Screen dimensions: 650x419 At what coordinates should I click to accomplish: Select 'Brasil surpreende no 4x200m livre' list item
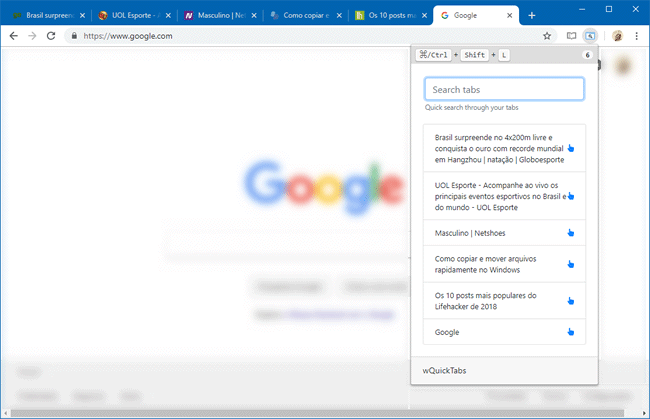504,148
